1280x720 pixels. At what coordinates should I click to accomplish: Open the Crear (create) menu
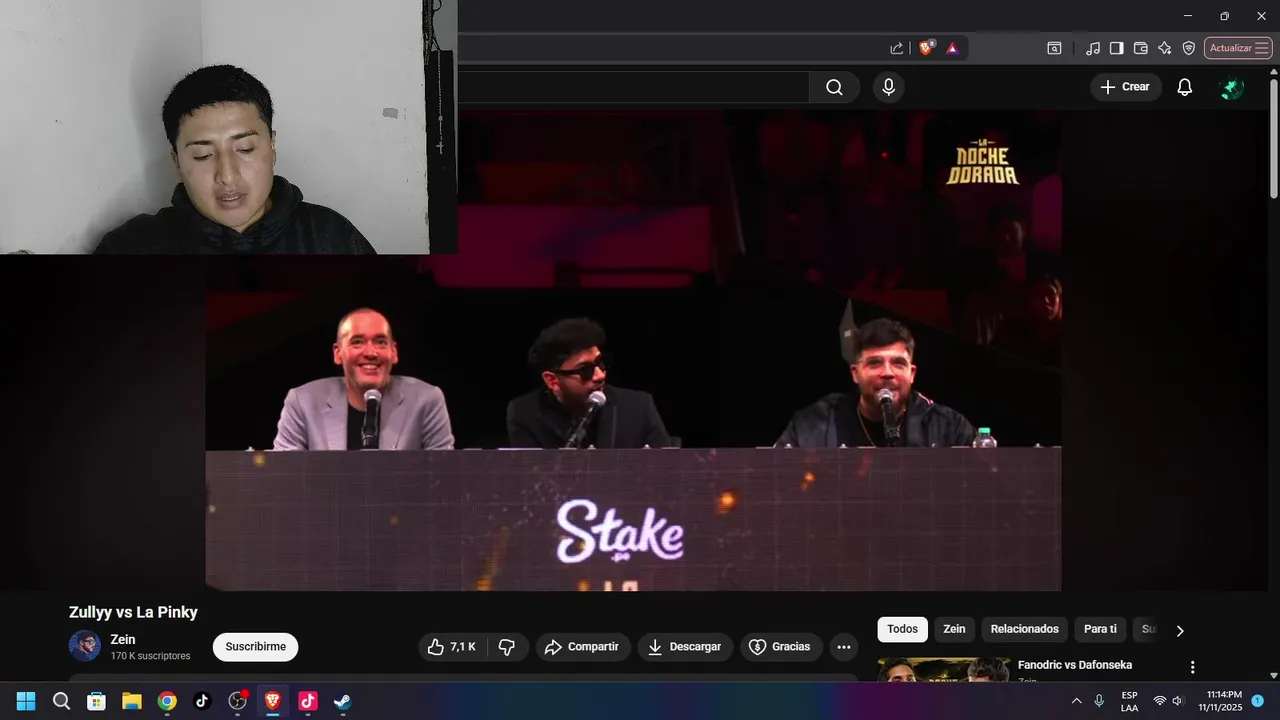1126,87
